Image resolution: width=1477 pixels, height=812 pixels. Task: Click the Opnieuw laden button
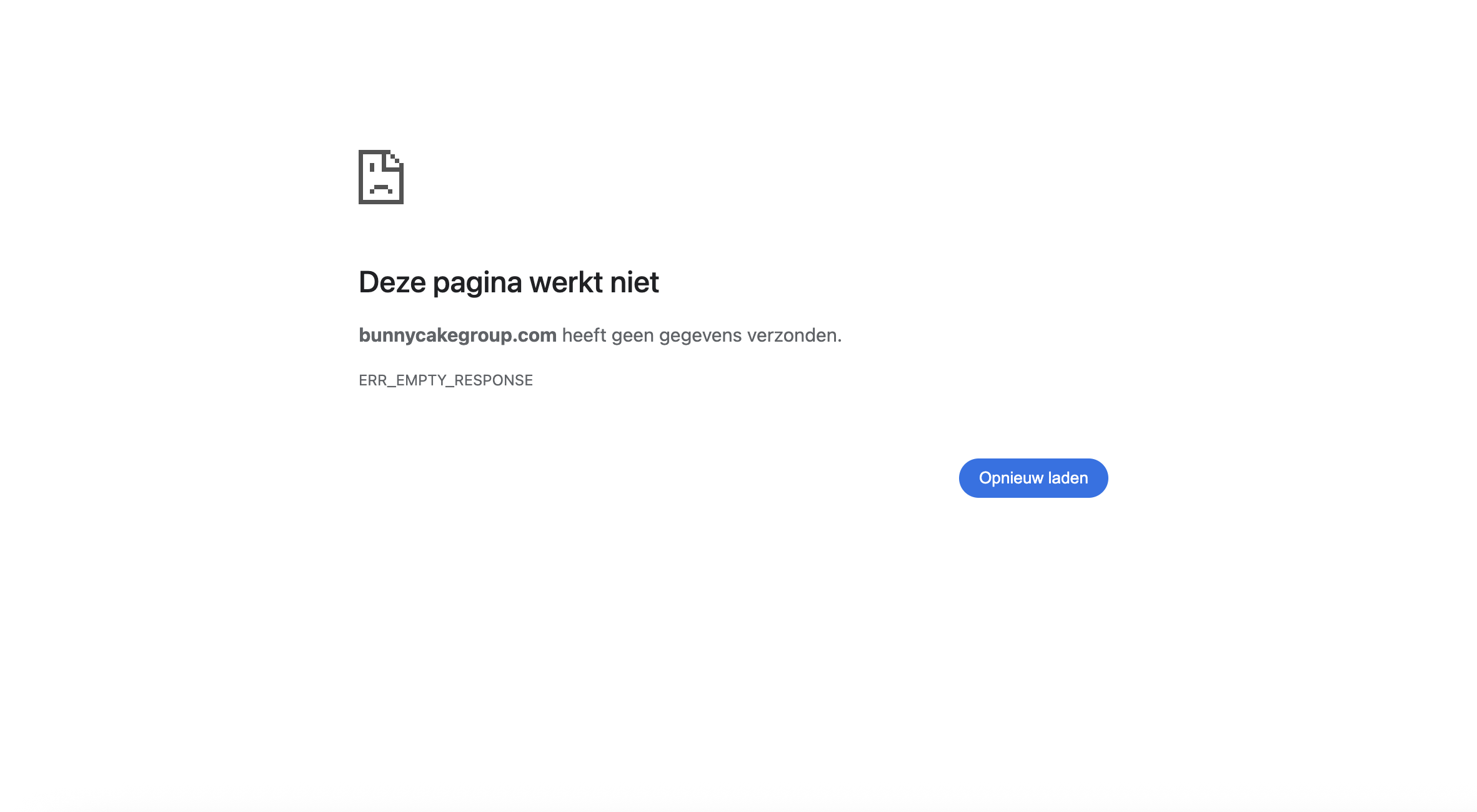point(1033,478)
